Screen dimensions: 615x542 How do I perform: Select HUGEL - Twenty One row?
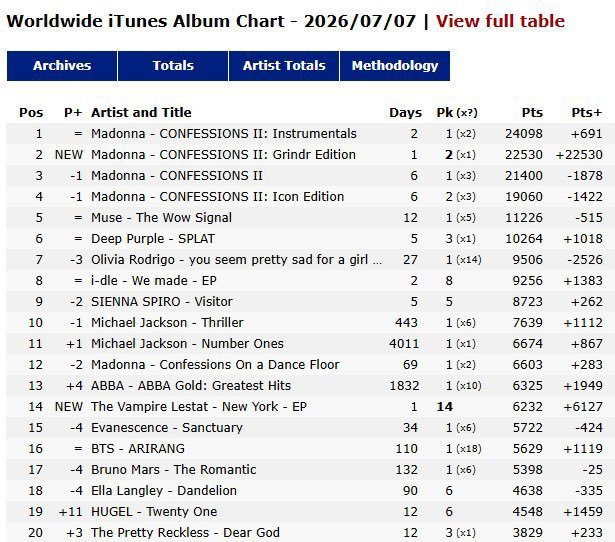[x=310, y=512]
